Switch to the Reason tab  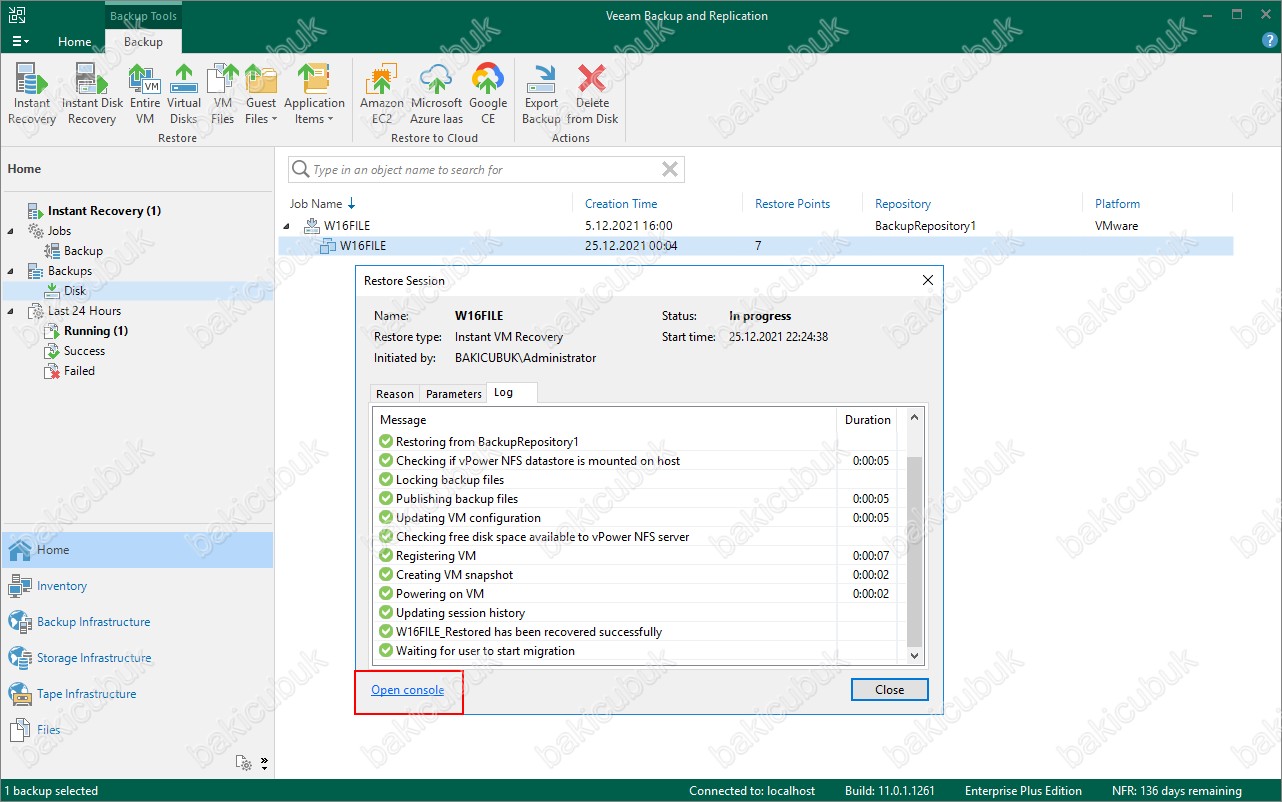pos(394,393)
